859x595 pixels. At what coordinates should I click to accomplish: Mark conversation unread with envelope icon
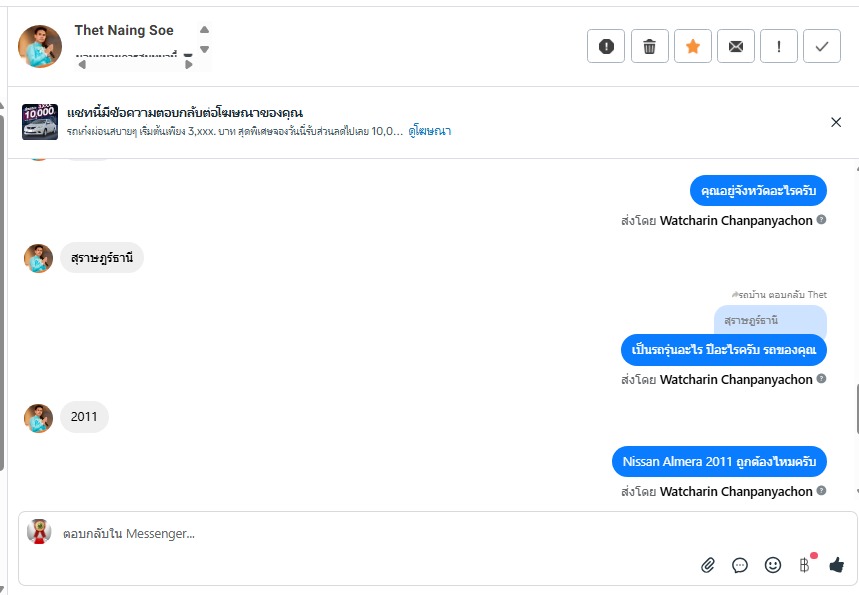click(736, 46)
